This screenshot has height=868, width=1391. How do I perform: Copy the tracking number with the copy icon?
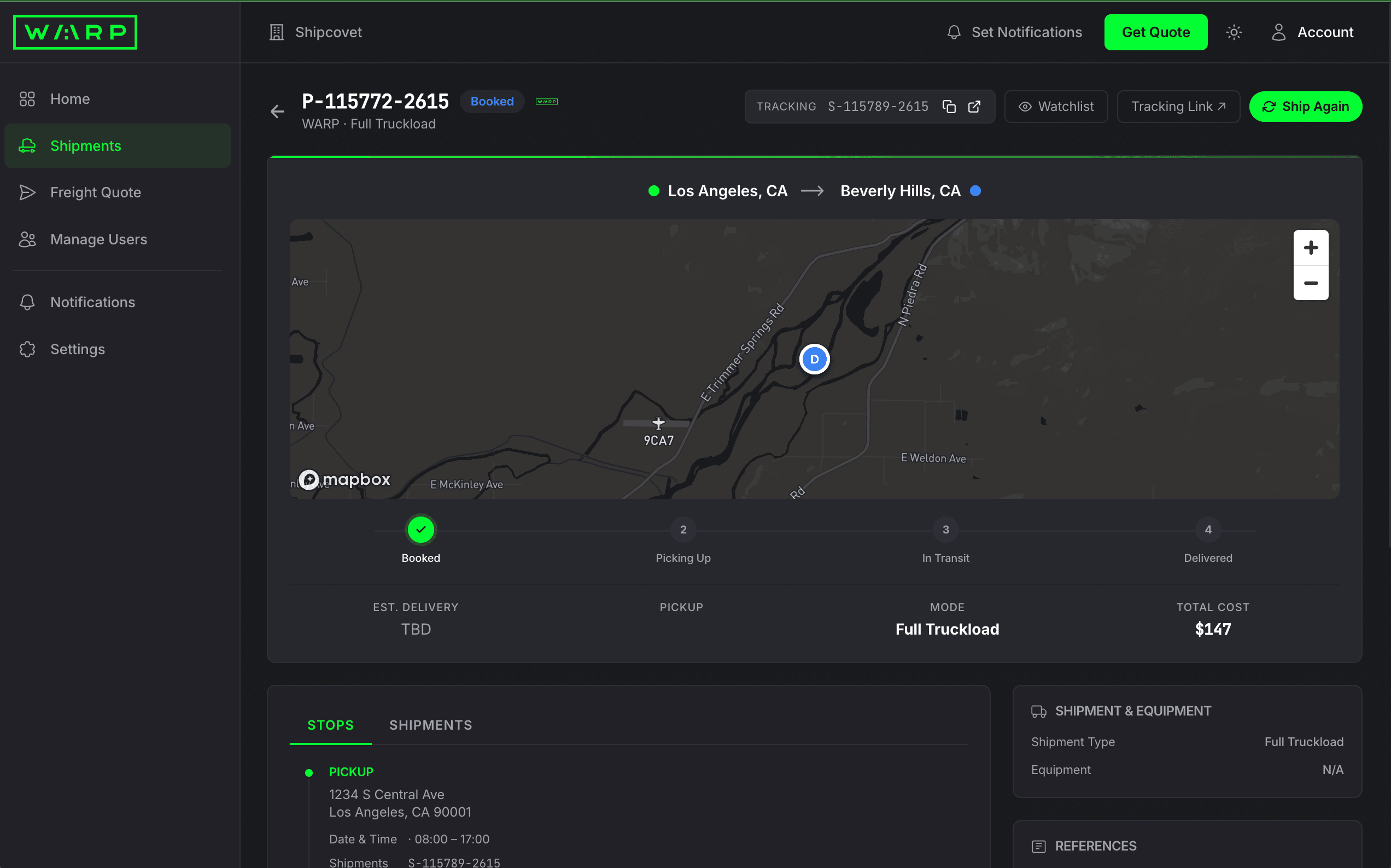coord(948,107)
